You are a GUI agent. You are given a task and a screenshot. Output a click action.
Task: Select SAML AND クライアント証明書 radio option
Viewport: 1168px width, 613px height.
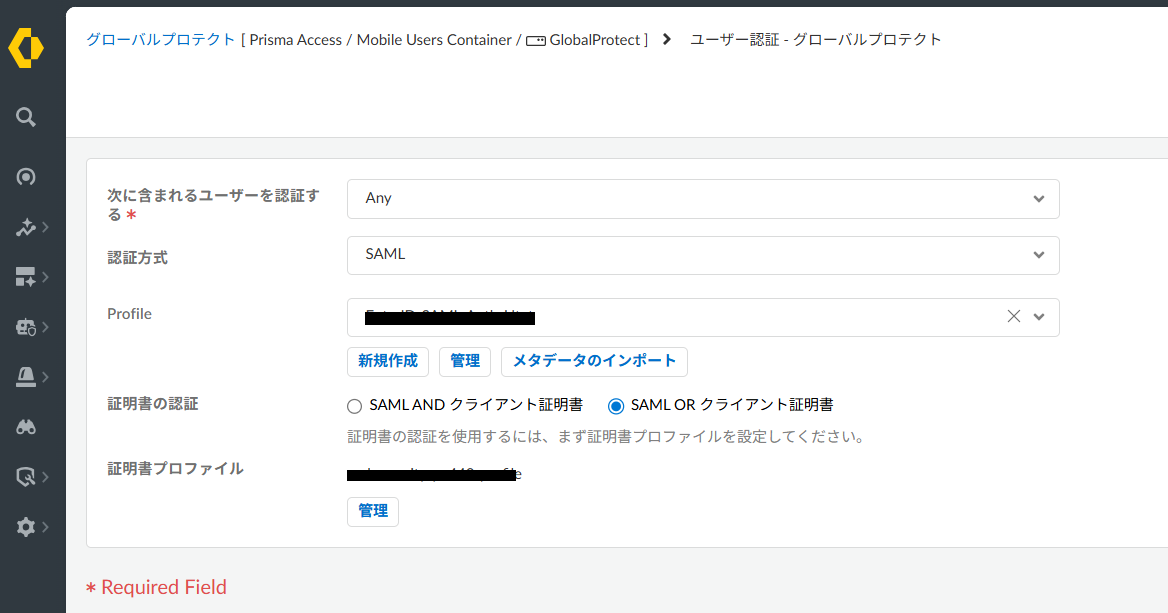point(354,406)
